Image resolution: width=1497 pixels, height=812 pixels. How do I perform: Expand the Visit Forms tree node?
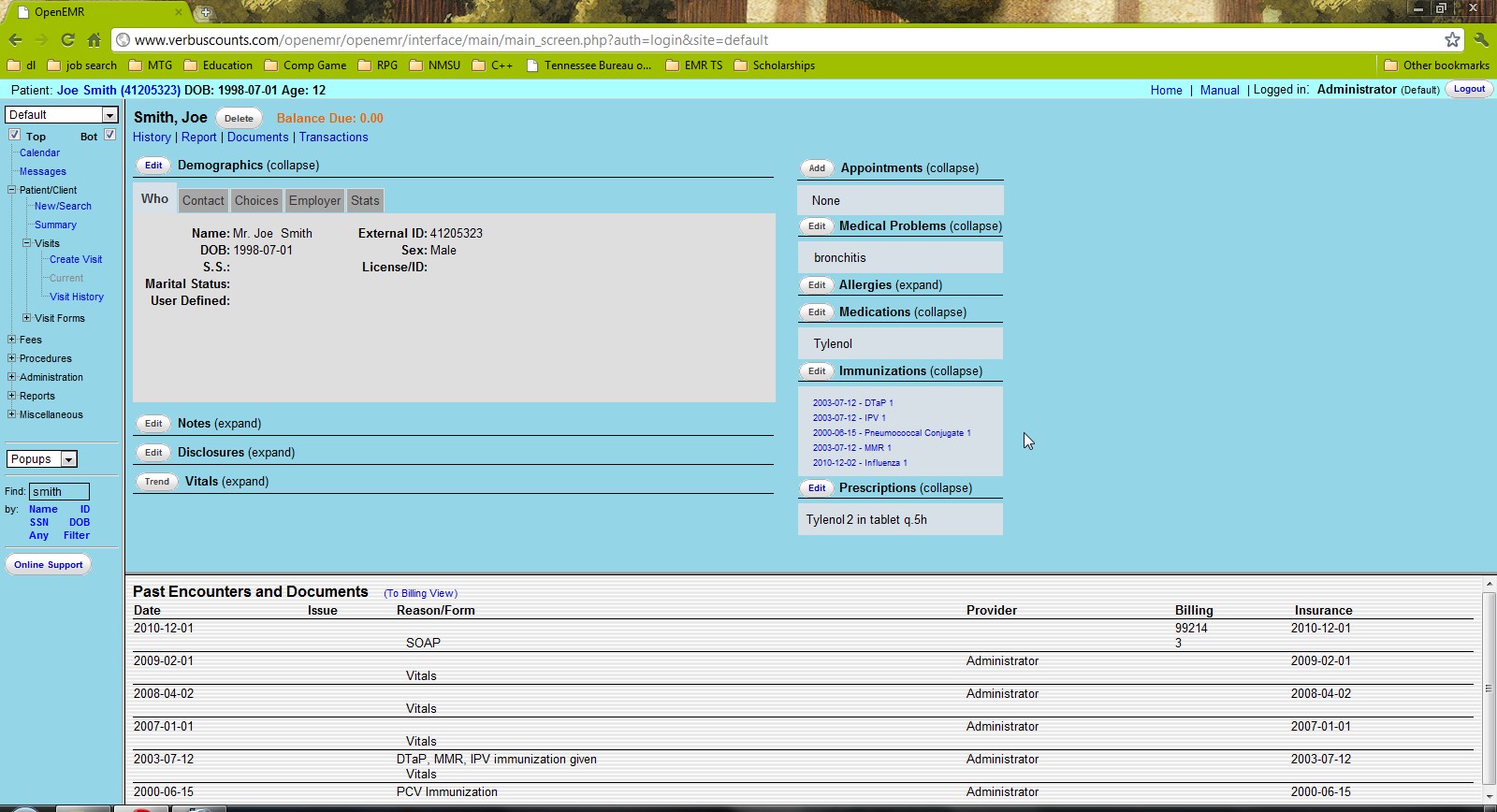click(x=26, y=318)
